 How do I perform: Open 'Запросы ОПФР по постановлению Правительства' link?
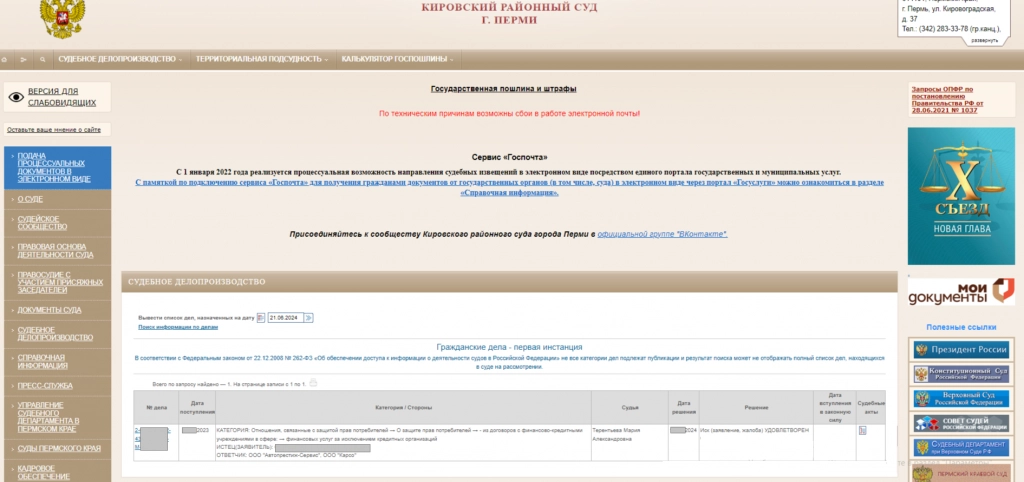tap(948, 100)
